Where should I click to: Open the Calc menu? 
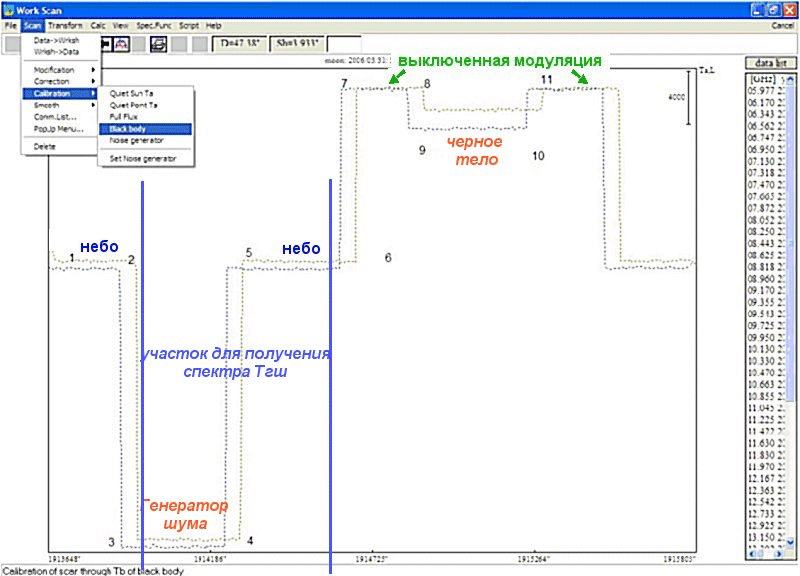click(98, 26)
